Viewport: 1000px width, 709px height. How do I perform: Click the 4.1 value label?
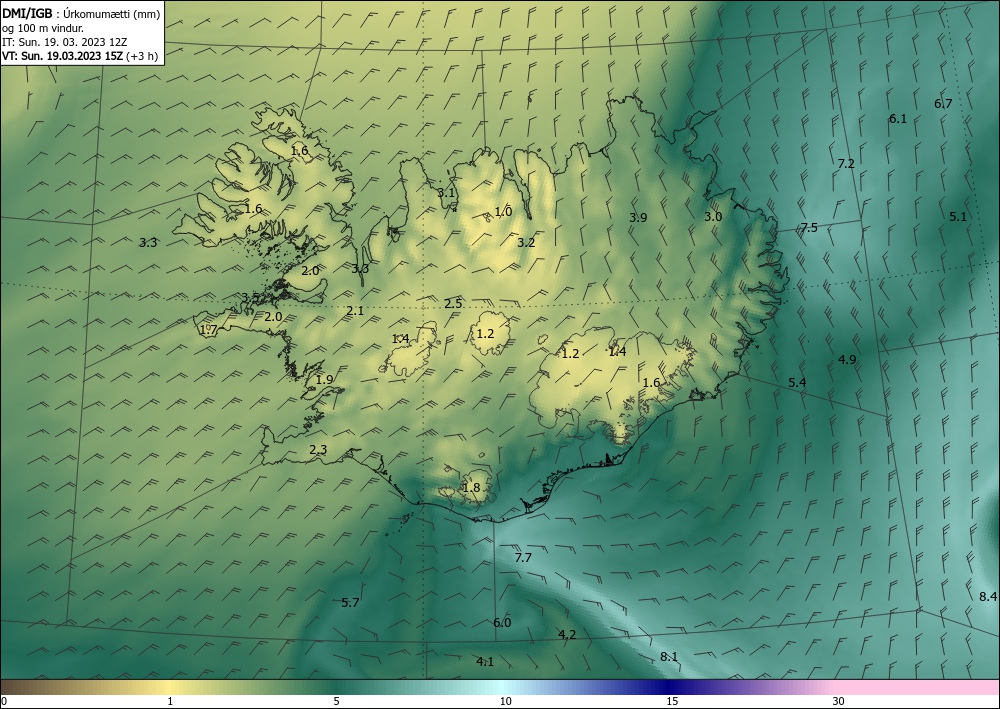point(485,661)
